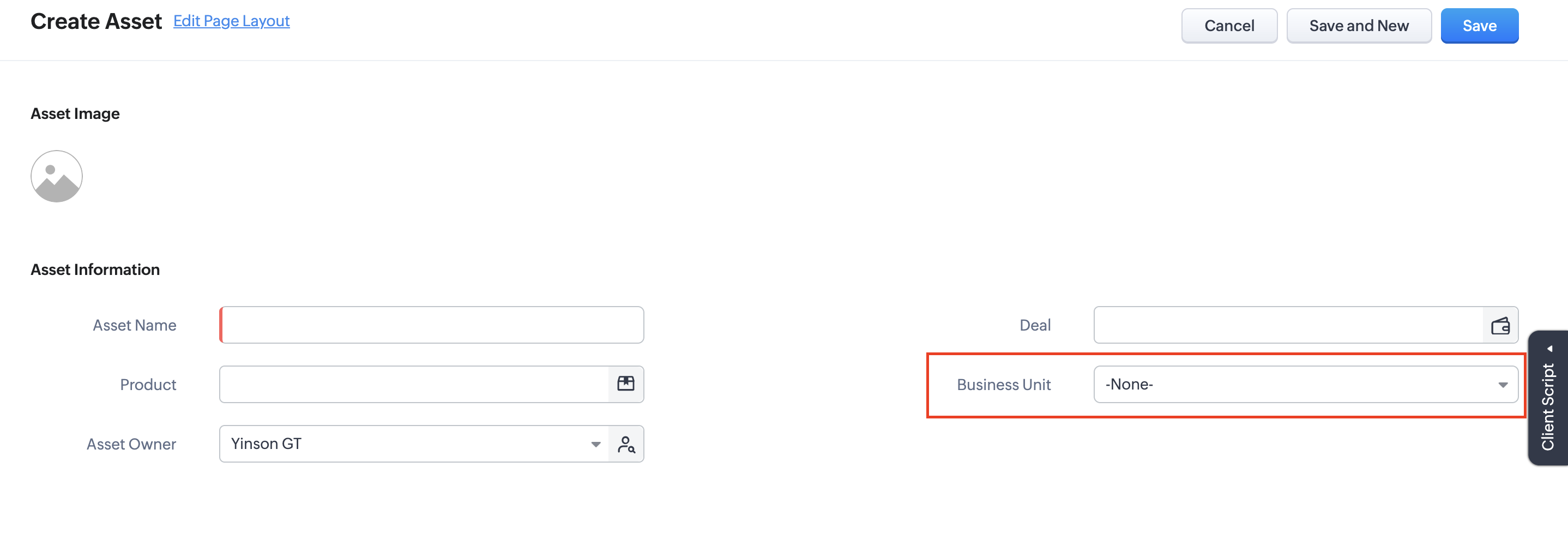Screen dimensions: 1568x539
Task: Focus the Asset Name text field
Action: [x=432, y=325]
